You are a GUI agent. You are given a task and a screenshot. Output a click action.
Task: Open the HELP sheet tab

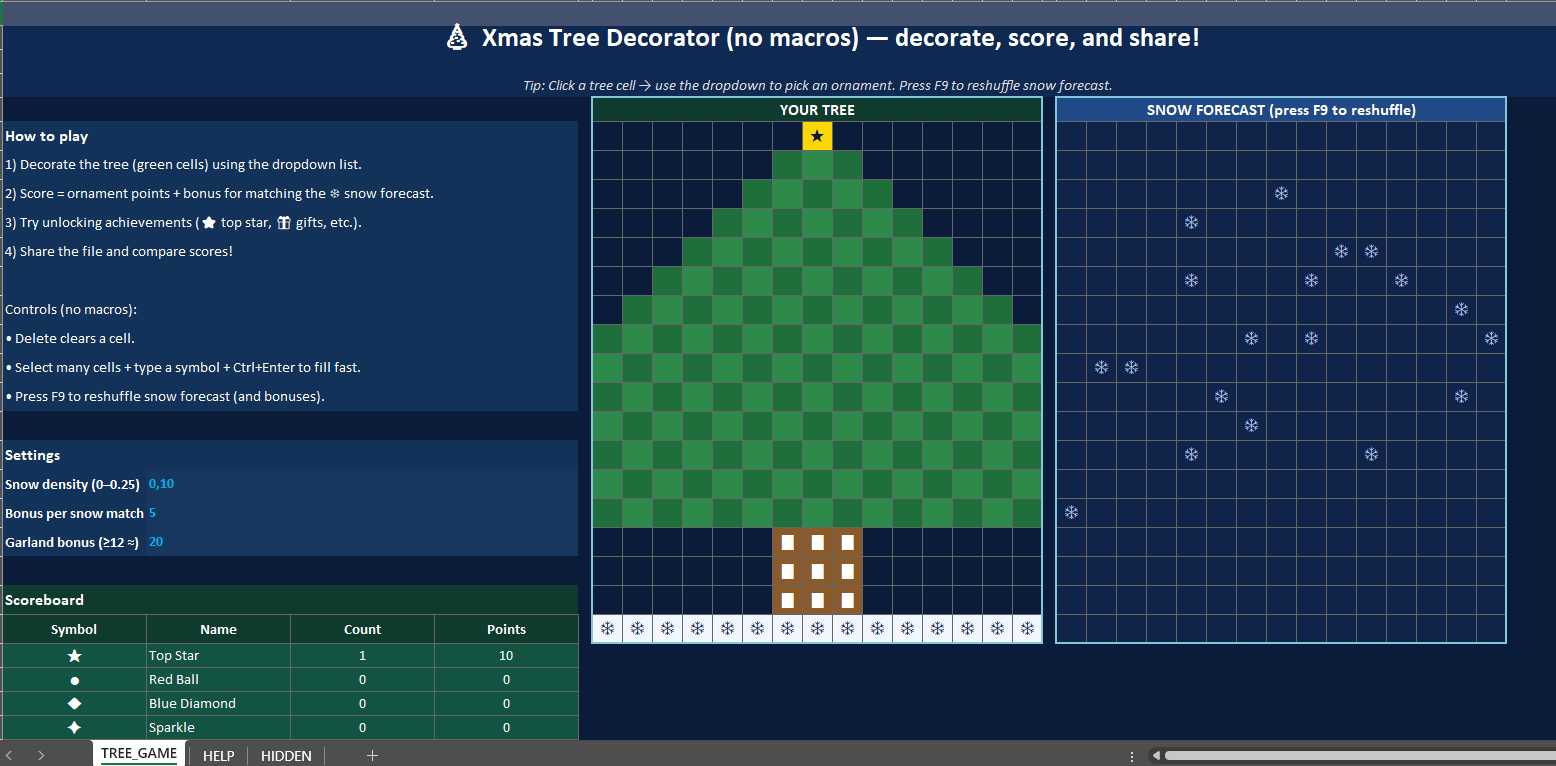[x=218, y=756]
